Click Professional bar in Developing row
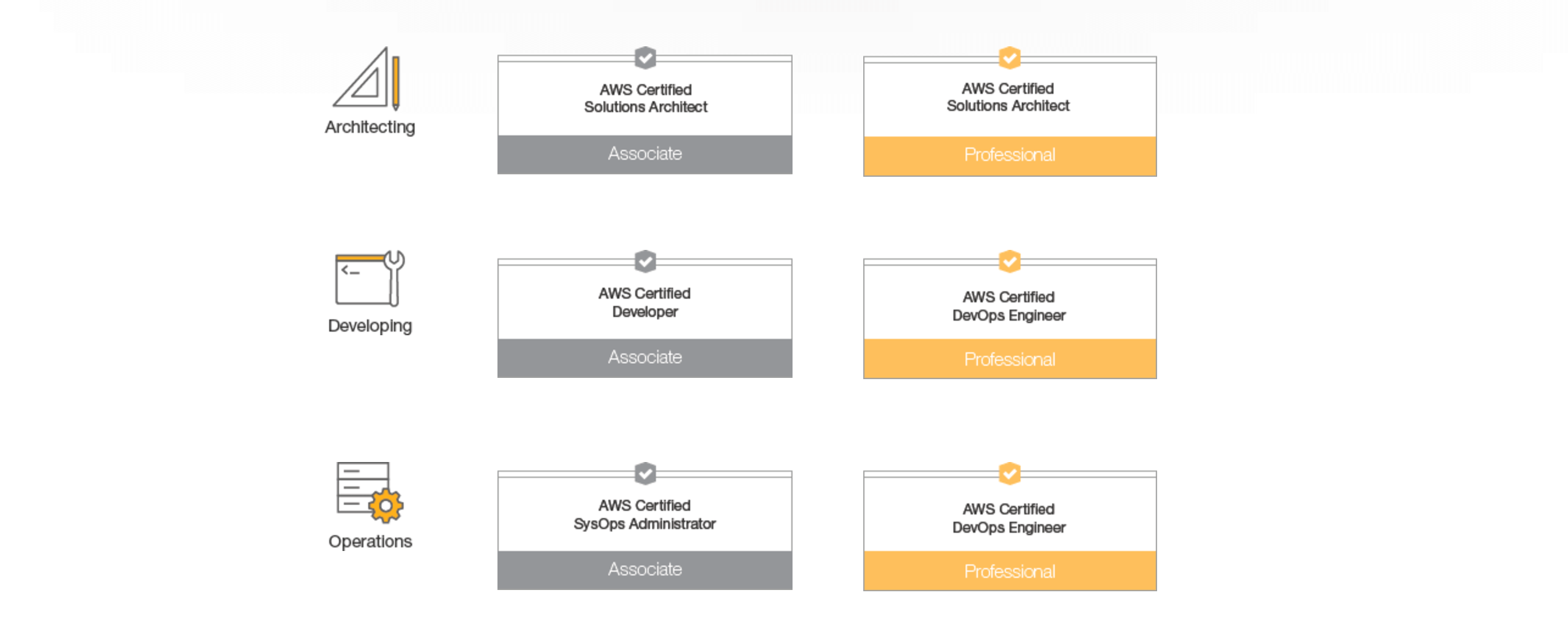The width and height of the screenshot is (1568, 640). tap(1010, 359)
